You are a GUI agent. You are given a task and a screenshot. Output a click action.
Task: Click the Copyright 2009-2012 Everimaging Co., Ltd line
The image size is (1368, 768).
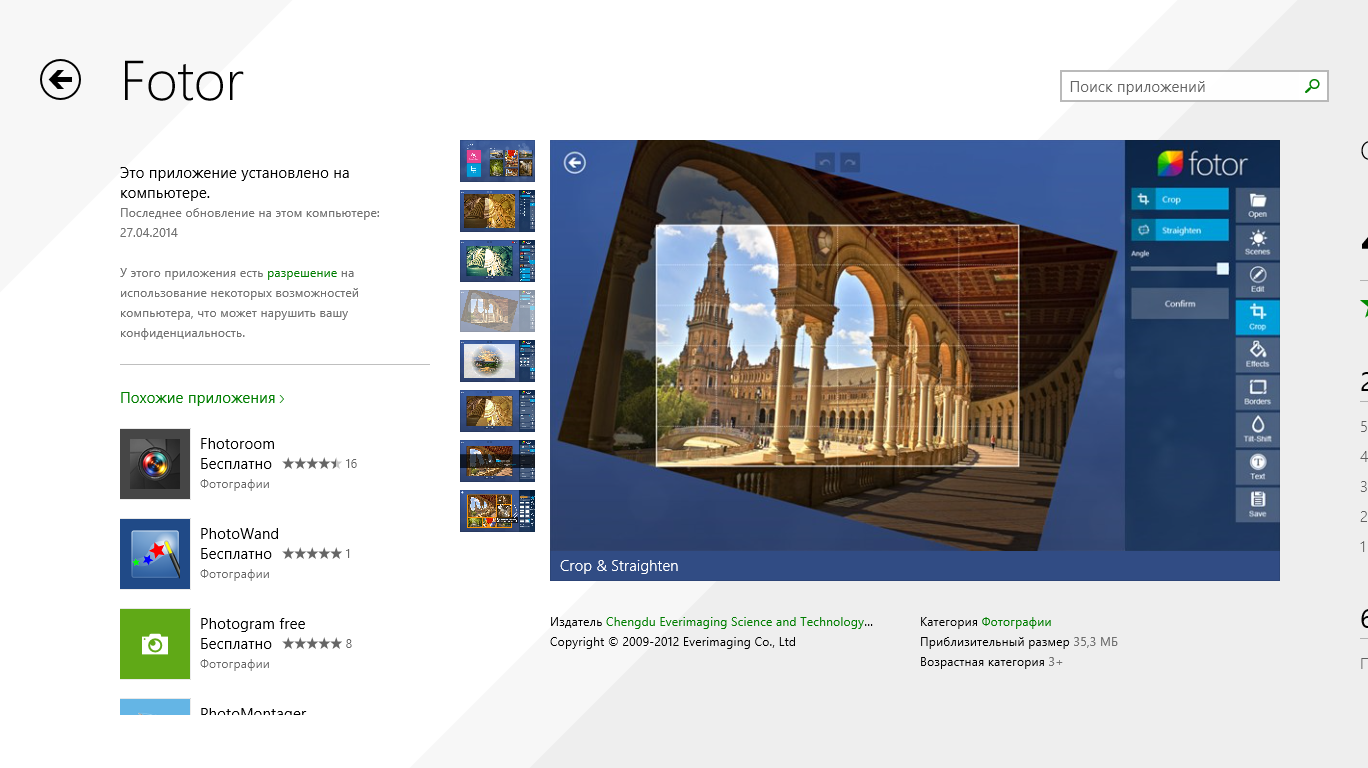click(673, 642)
